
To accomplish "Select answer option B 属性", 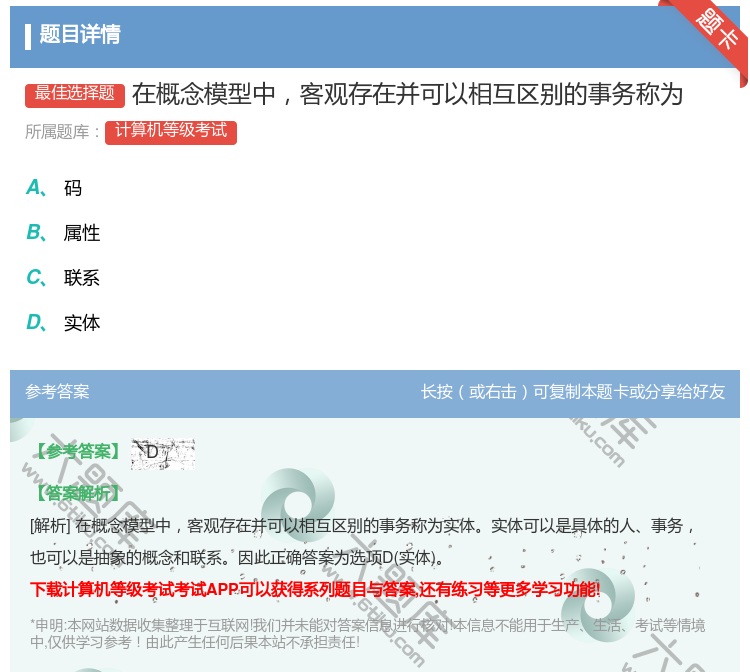I will coord(63,233).
